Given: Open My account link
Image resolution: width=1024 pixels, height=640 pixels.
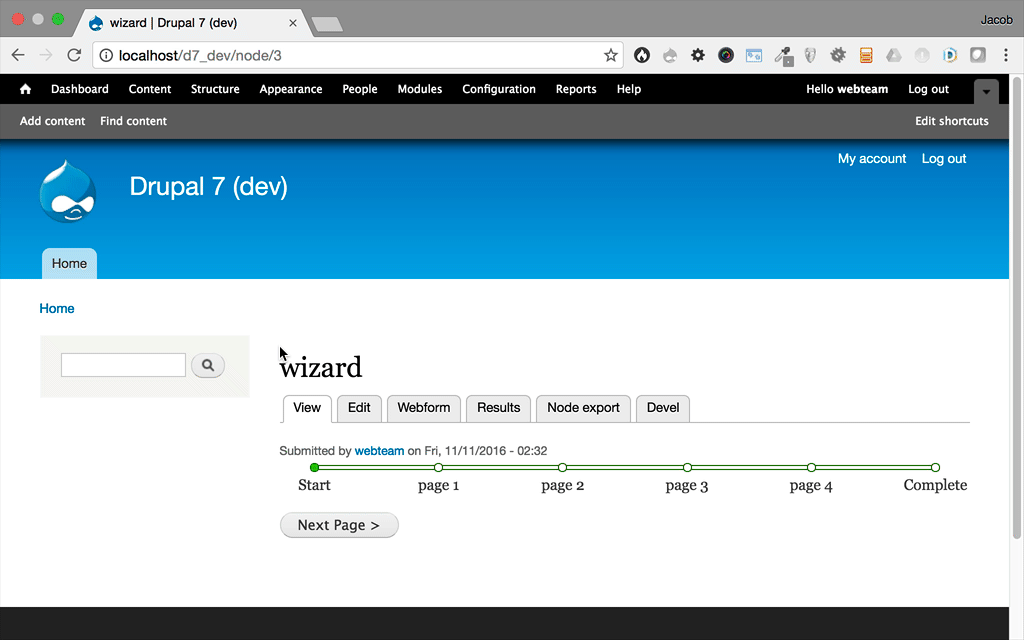Looking at the screenshot, I should [x=872, y=159].
